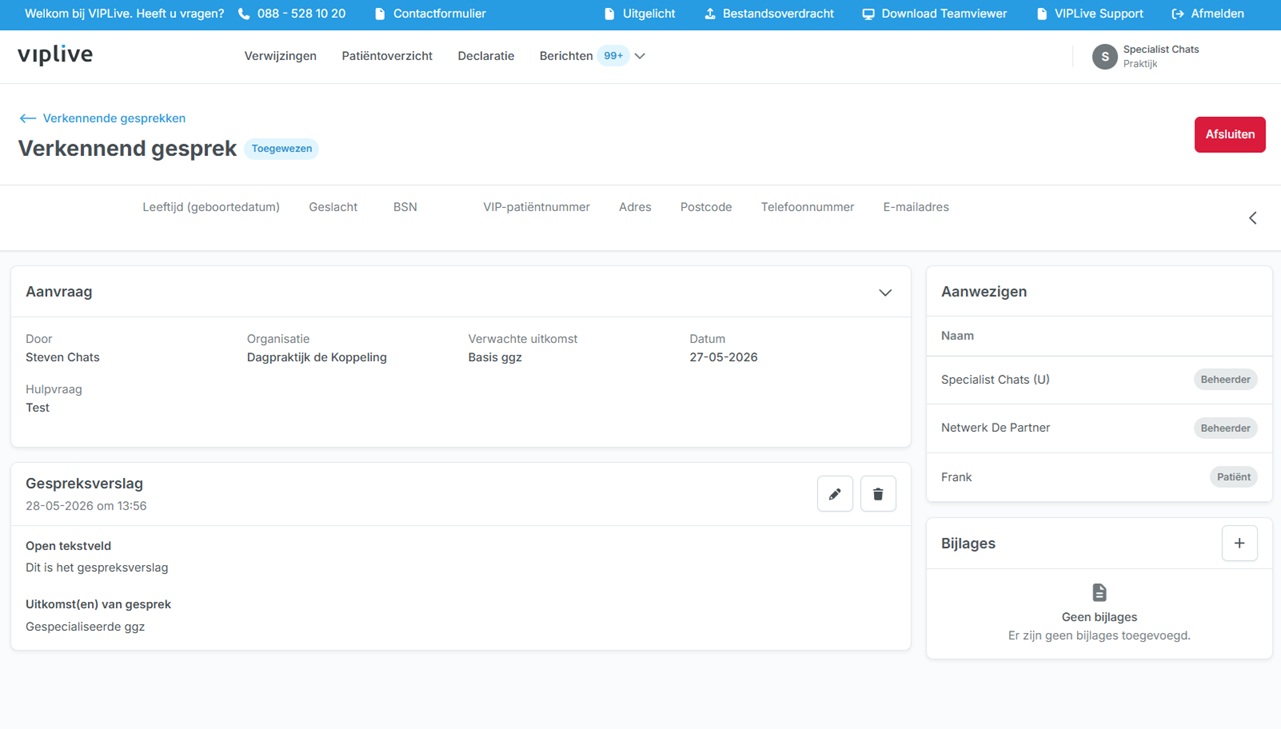
Task: Open the Verwijzingen menu
Action: 280,56
